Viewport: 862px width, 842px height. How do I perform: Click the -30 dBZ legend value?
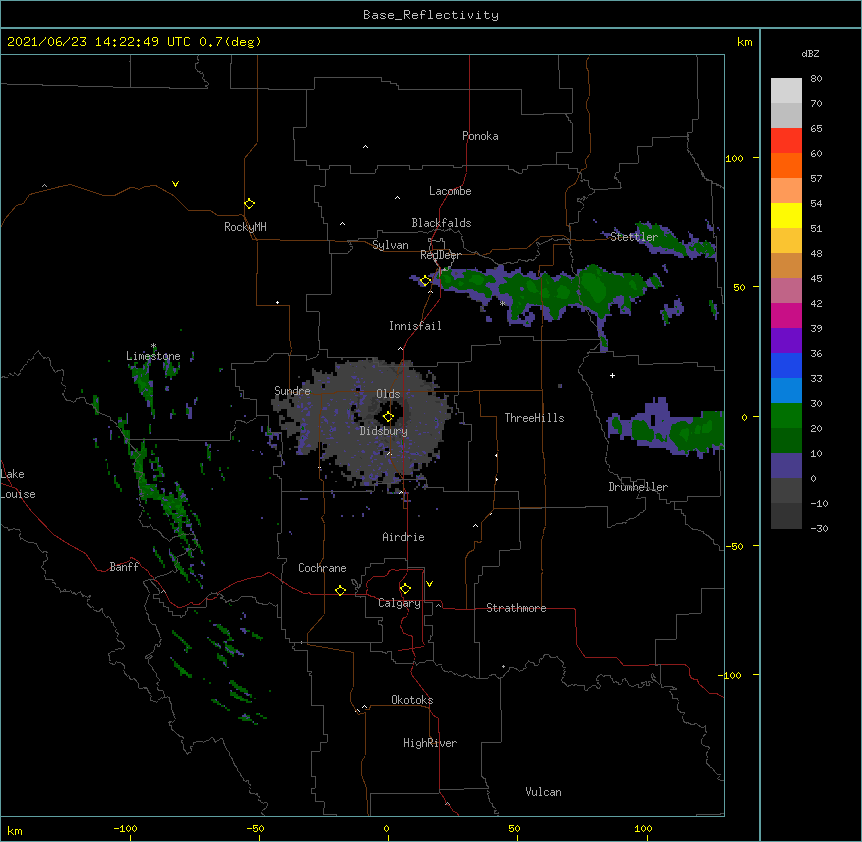pyautogui.click(x=819, y=528)
